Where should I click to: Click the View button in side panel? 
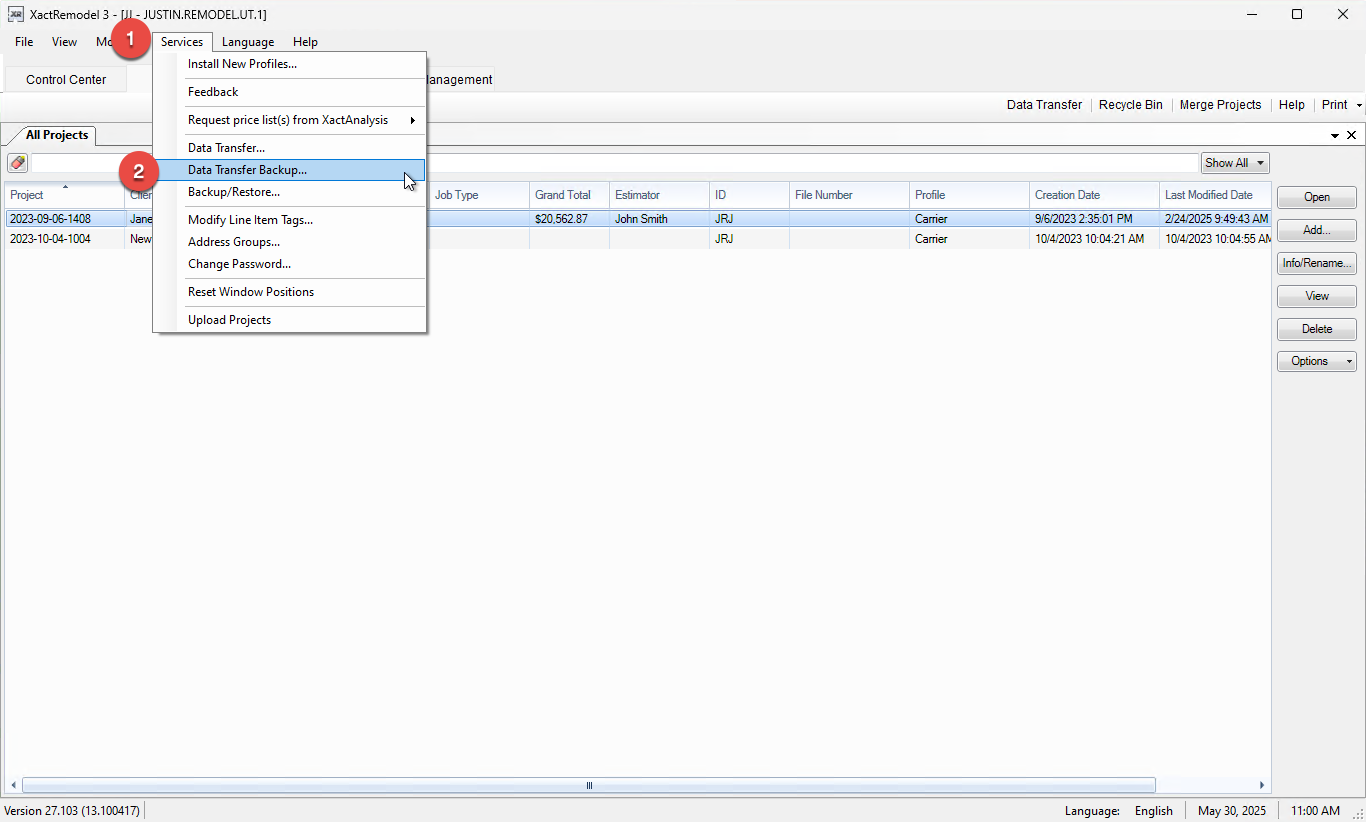click(x=1317, y=296)
